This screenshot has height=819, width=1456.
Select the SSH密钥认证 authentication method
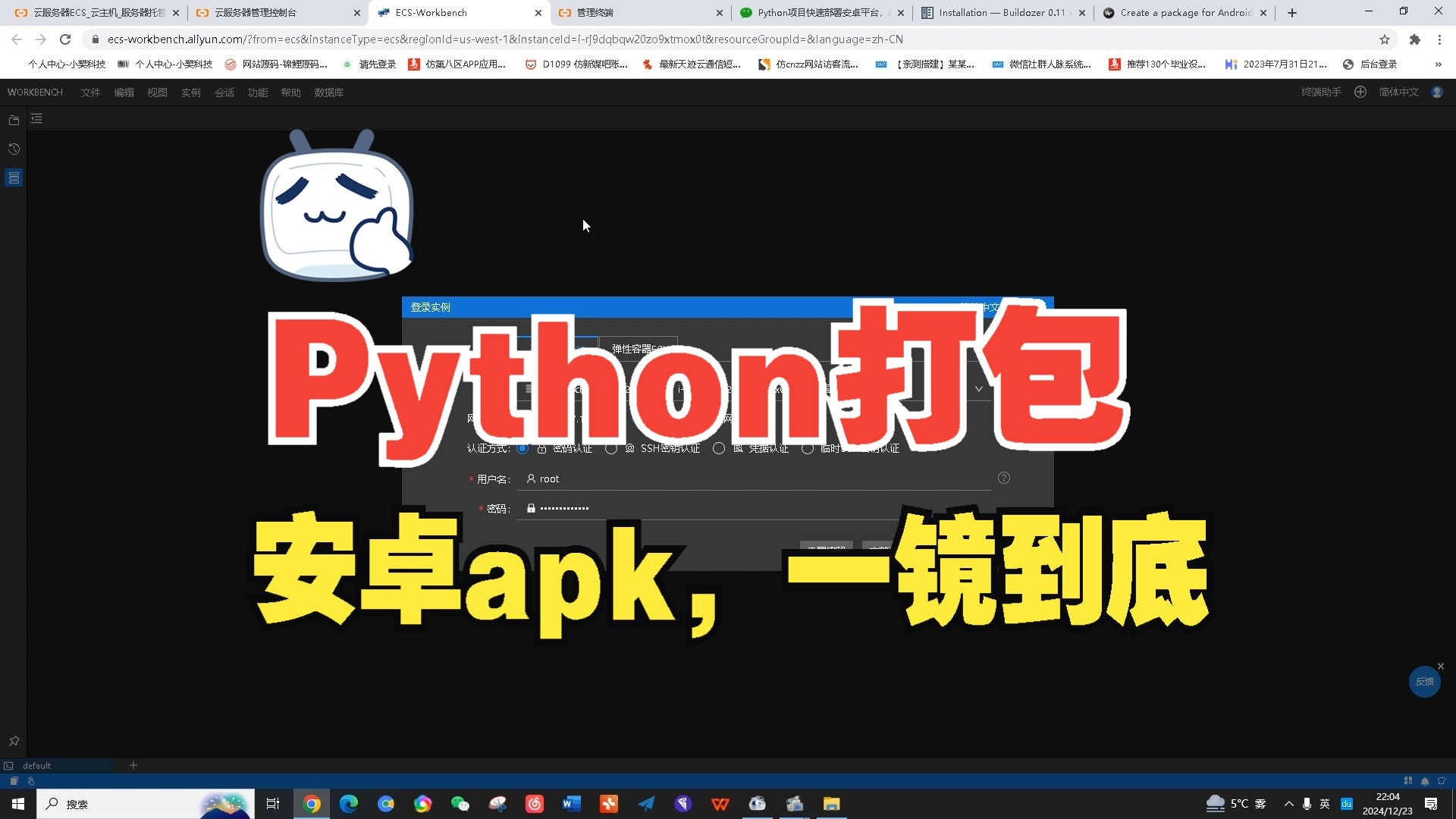click(612, 448)
